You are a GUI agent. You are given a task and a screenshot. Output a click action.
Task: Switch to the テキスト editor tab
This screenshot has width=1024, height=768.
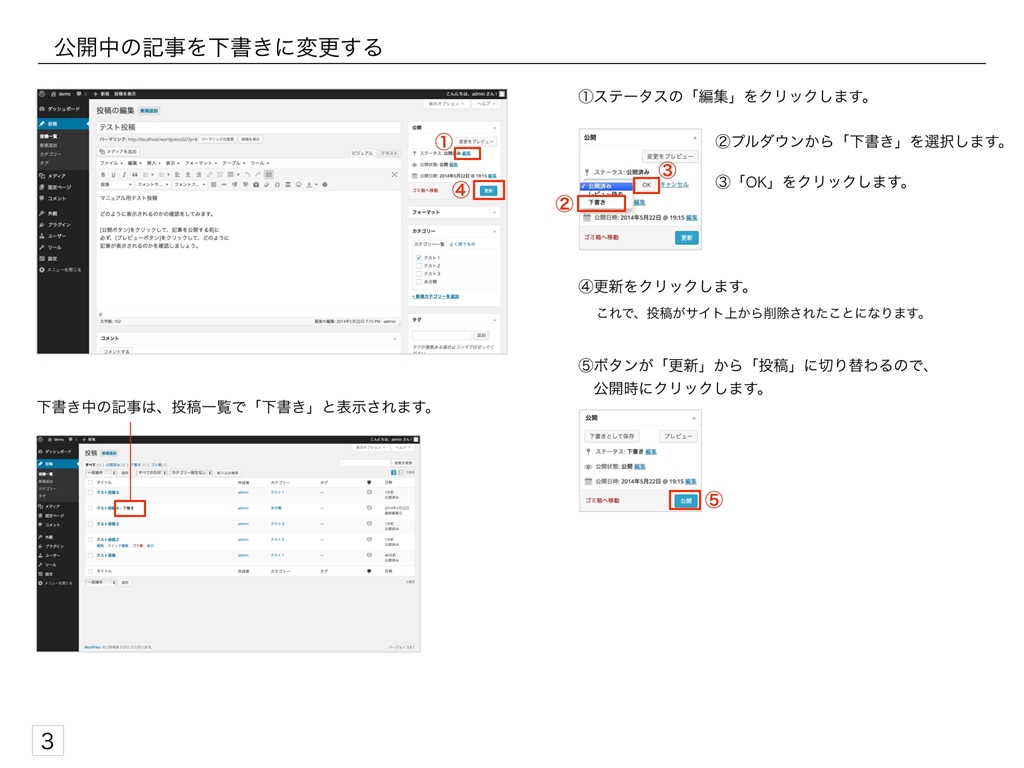[389, 153]
